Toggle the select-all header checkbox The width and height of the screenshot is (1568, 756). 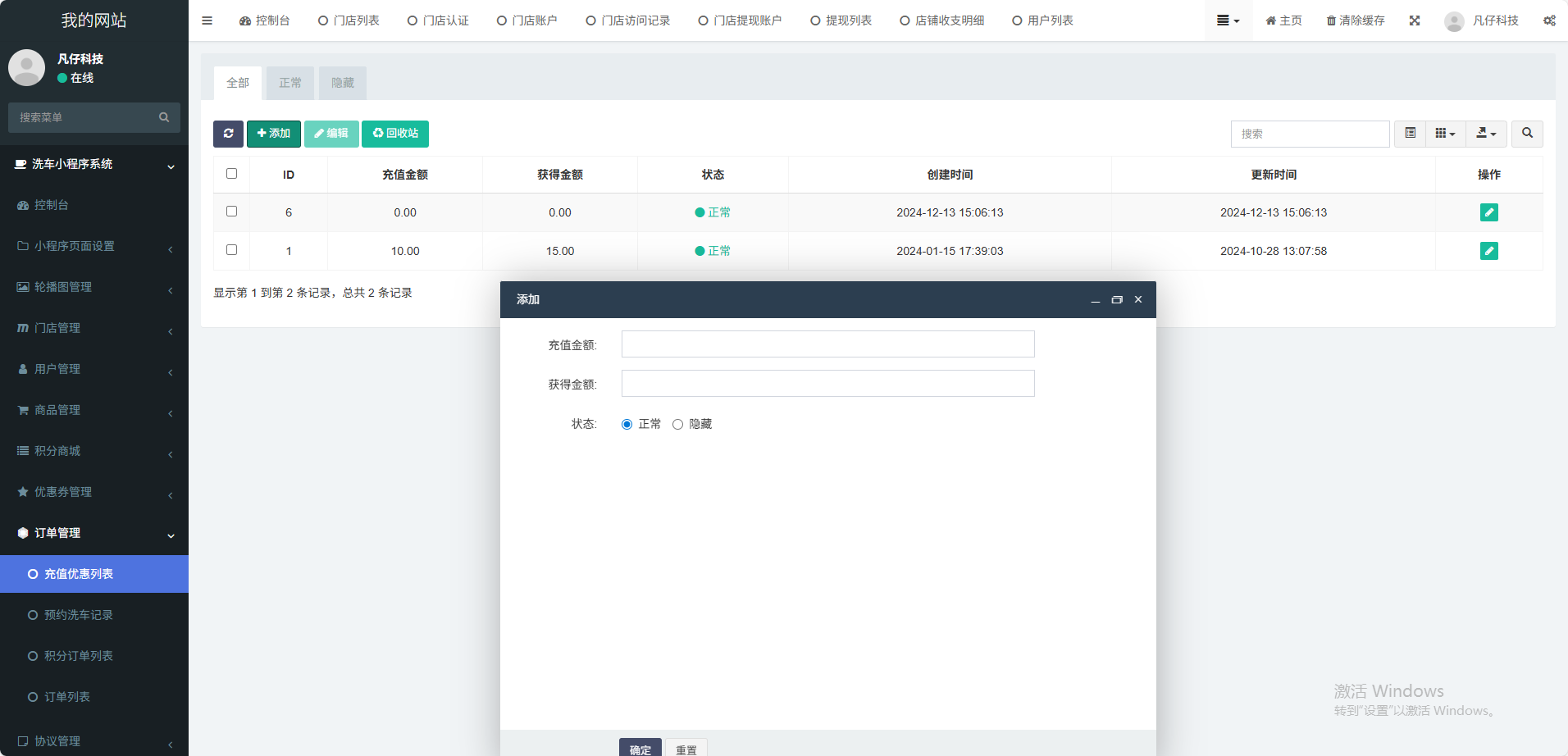click(x=231, y=174)
